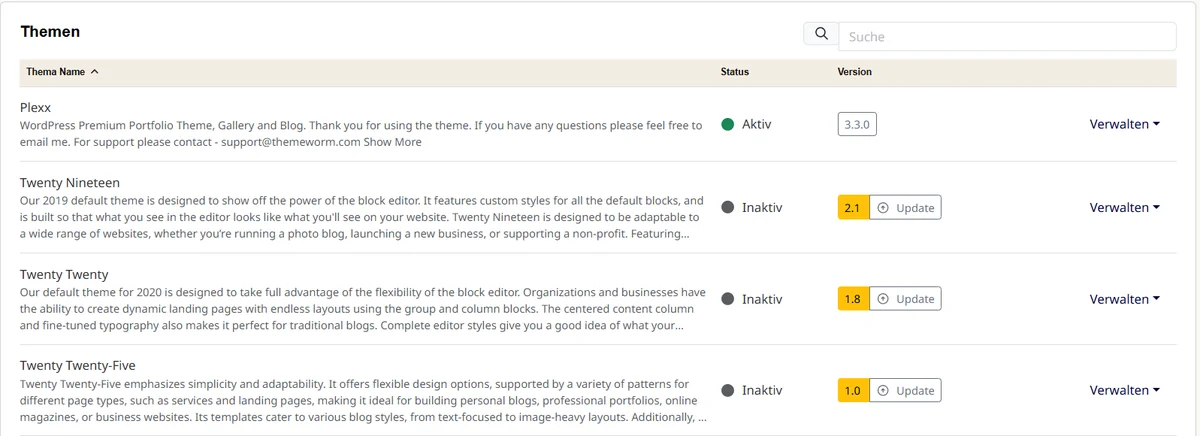Click the 1.8 version badge of Twenty Twenty

coord(852,299)
